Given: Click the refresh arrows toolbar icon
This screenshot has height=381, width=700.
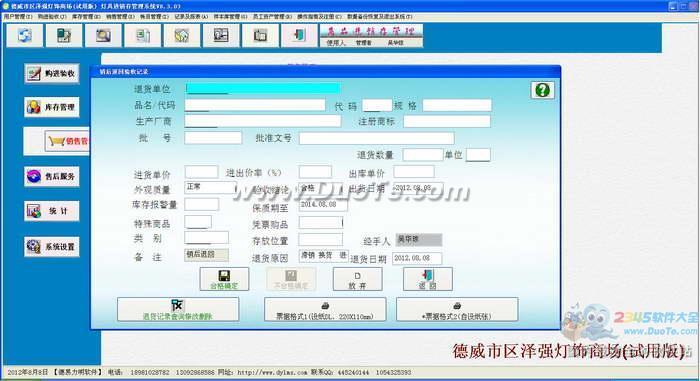Looking at the screenshot, I should (x=25, y=35).
